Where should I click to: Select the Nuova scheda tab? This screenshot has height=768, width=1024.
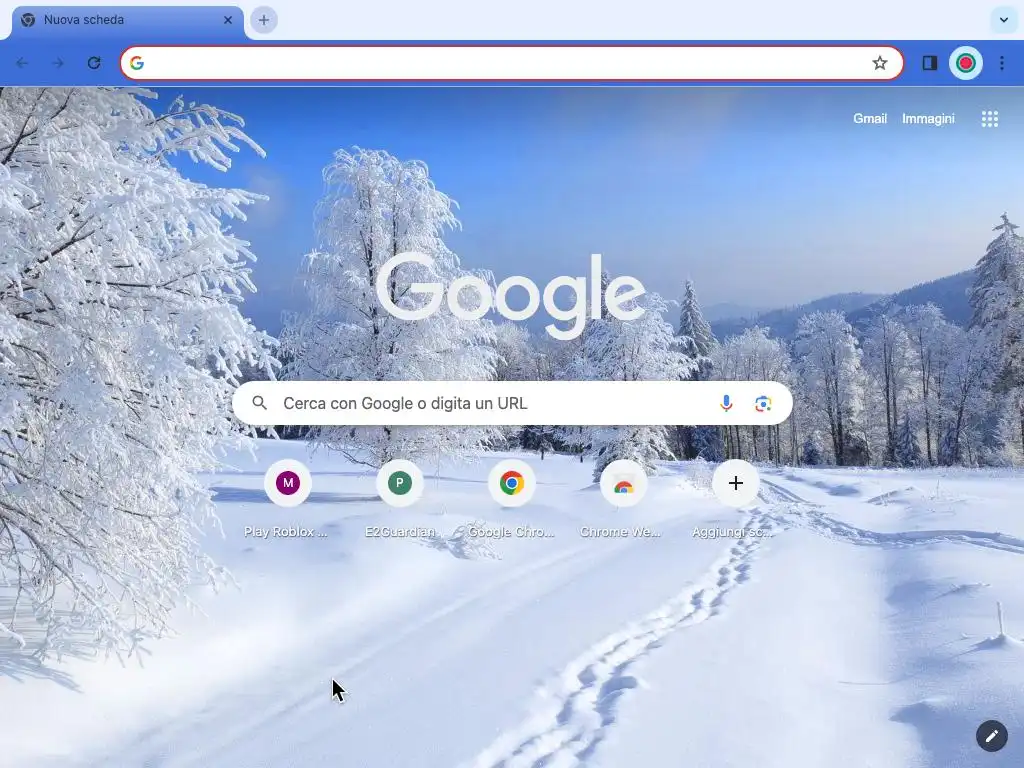click(x=128, y=20)
